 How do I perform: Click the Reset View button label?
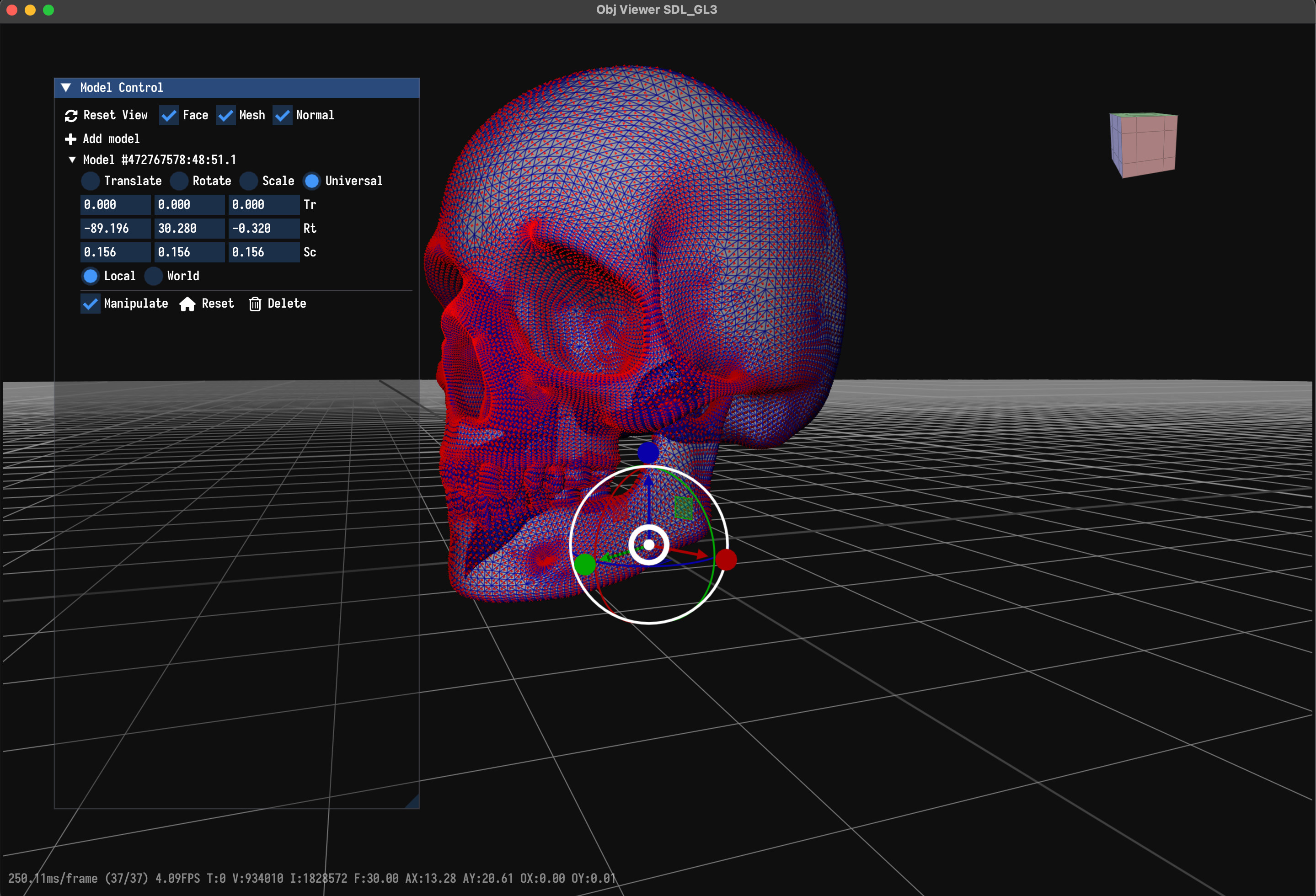[116, 116]
